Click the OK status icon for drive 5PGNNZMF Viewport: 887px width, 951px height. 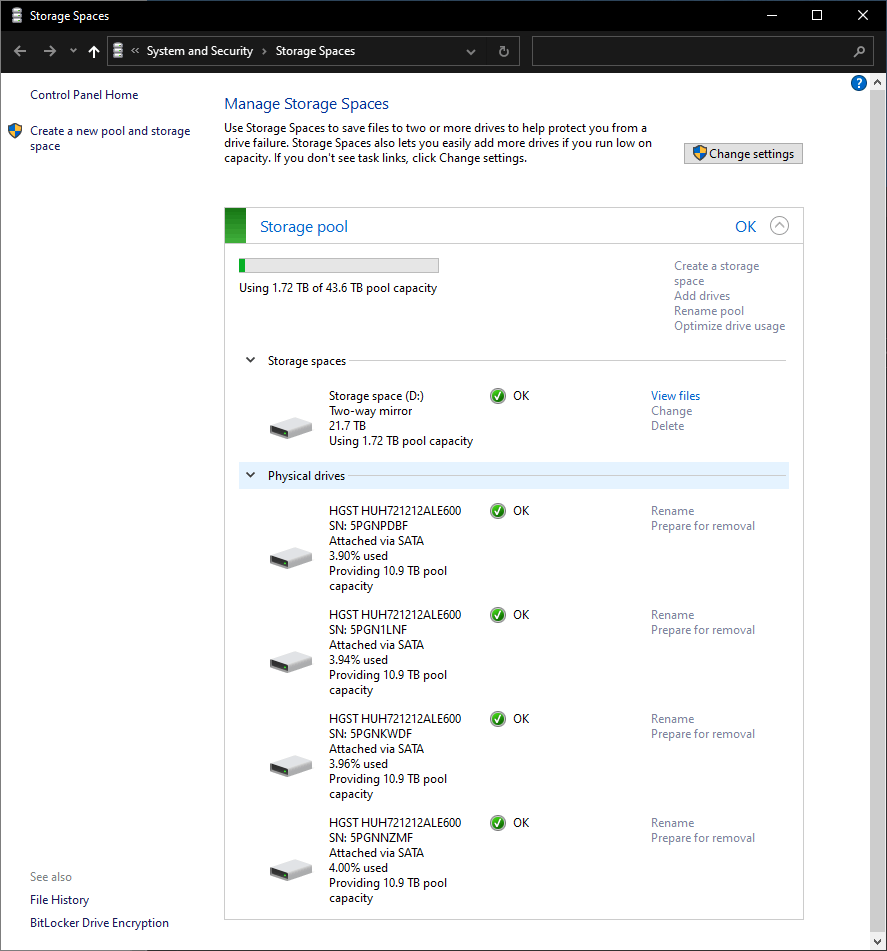[497, 823]
